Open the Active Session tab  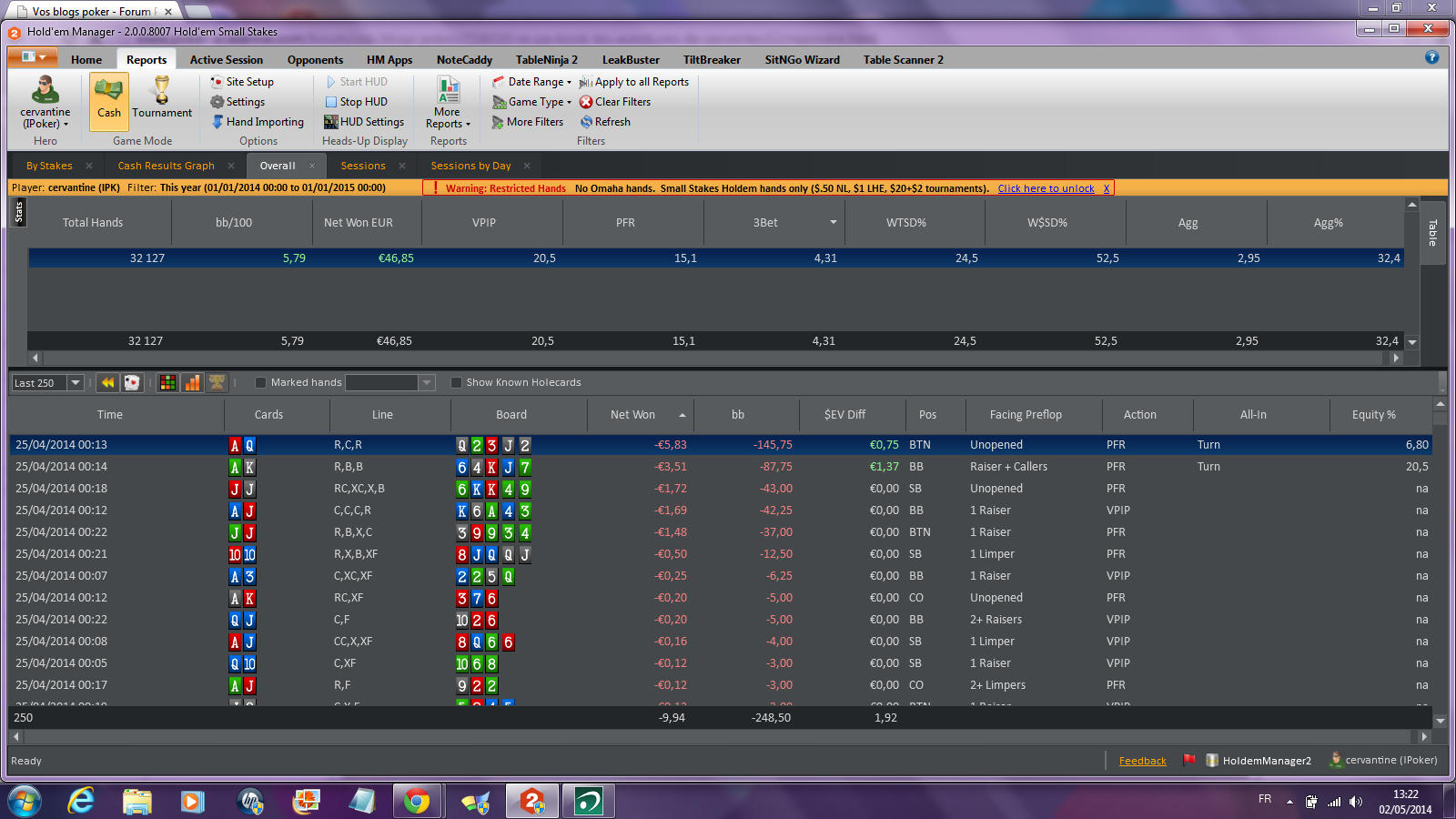coord(227,60)
